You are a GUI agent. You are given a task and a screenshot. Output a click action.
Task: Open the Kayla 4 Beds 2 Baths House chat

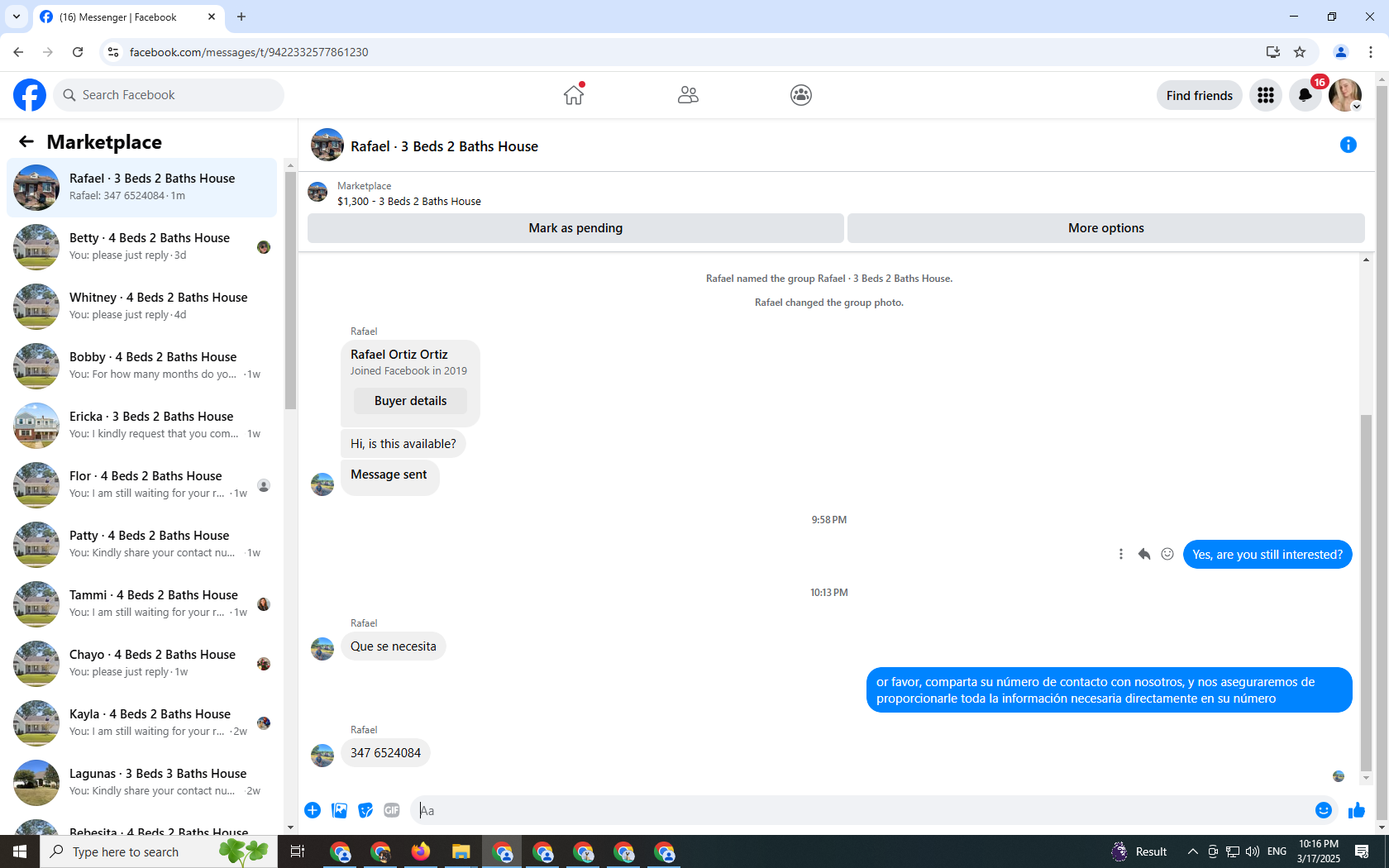pyautogui.click(x=142, y=723)
